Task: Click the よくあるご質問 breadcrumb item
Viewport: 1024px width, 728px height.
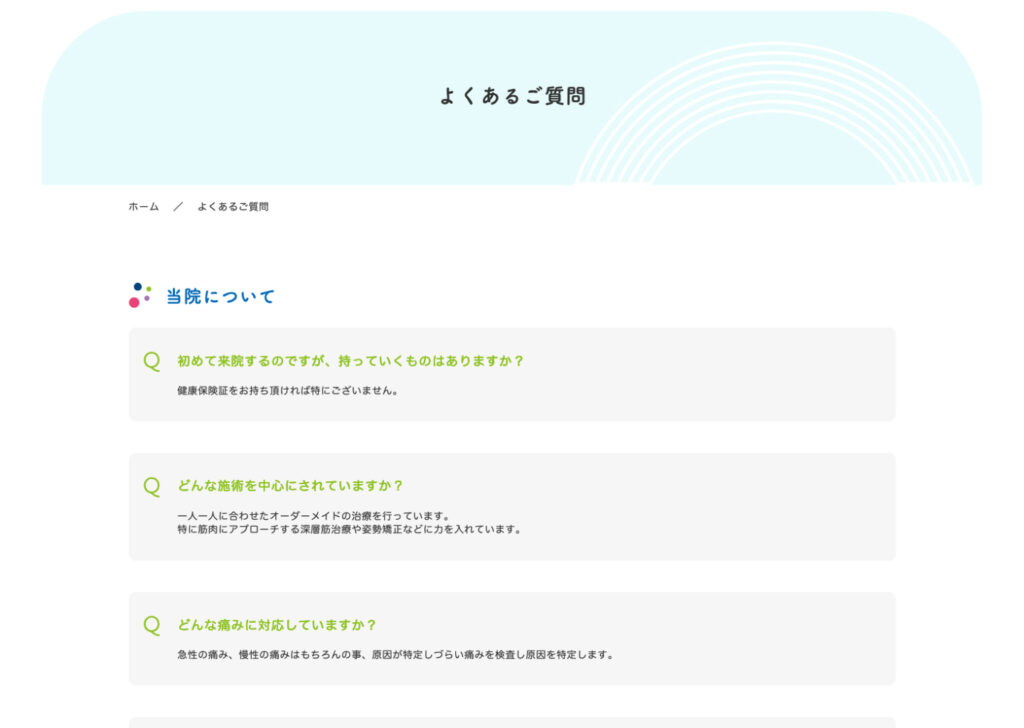Action: [233, 207]
